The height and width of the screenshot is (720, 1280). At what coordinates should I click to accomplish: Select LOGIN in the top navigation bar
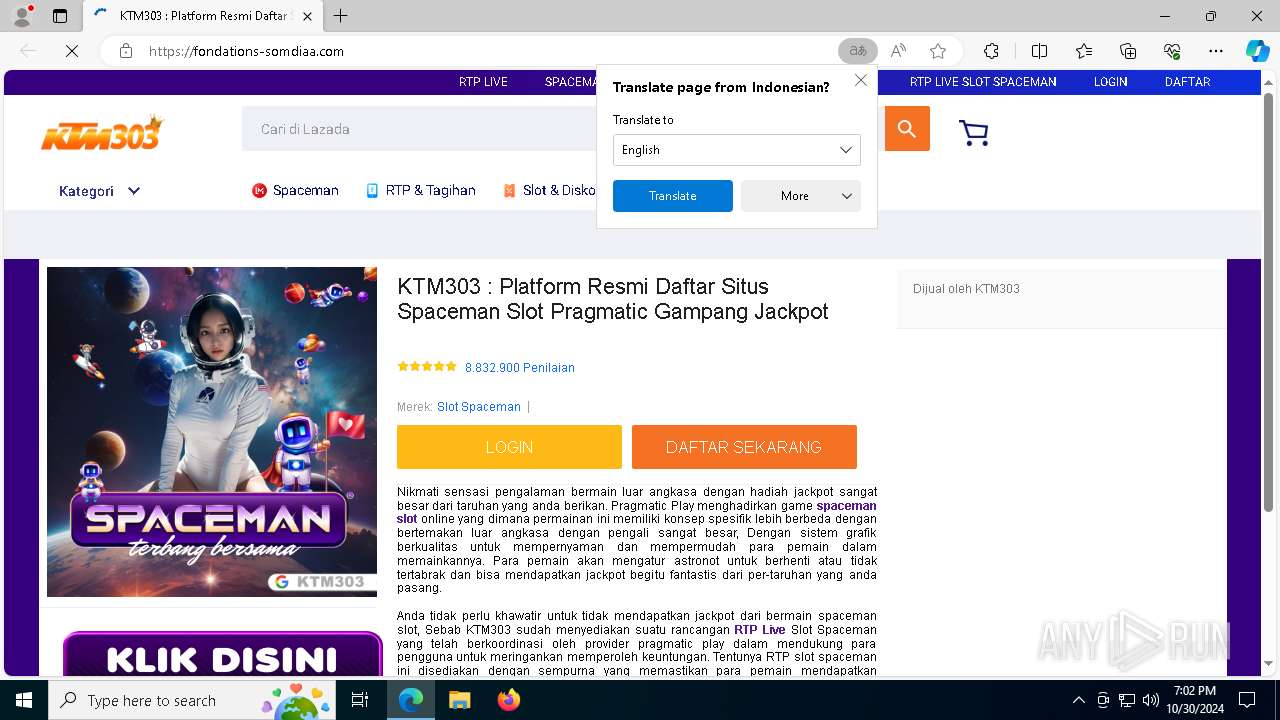click(x=1110, y=82)
